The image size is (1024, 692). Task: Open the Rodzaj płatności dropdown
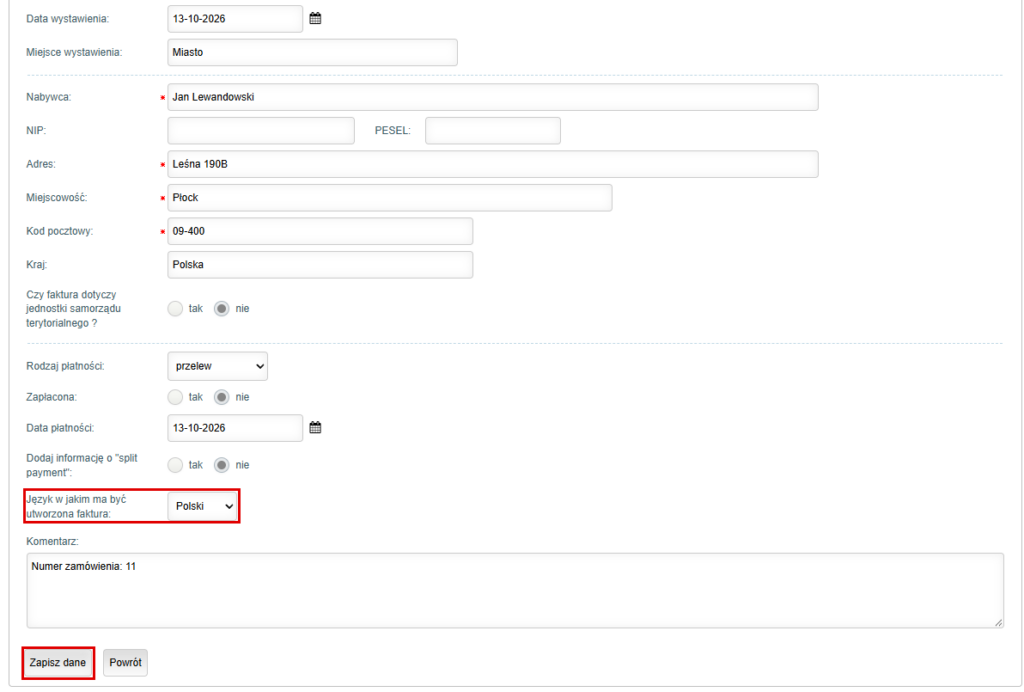(217, 366)
